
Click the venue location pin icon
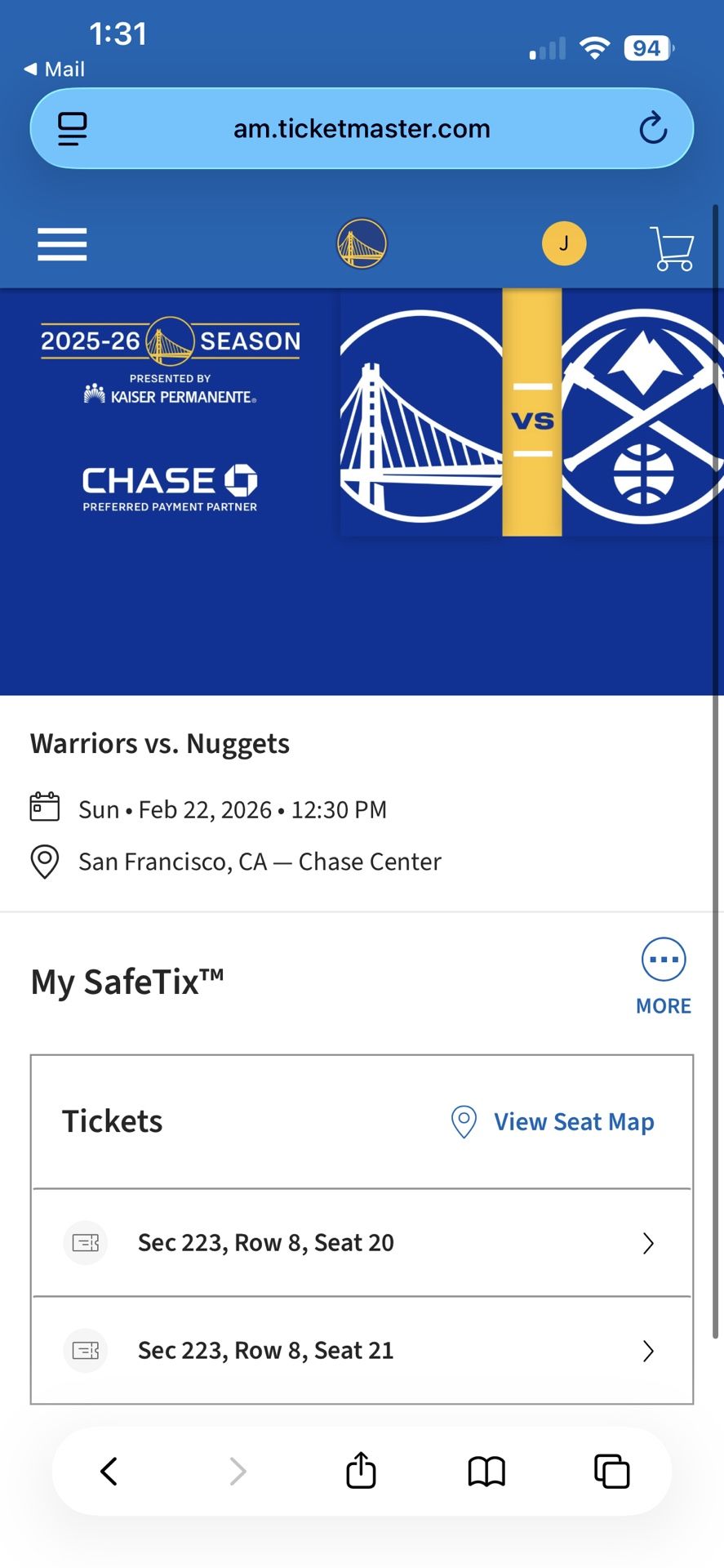coord(45,862)
